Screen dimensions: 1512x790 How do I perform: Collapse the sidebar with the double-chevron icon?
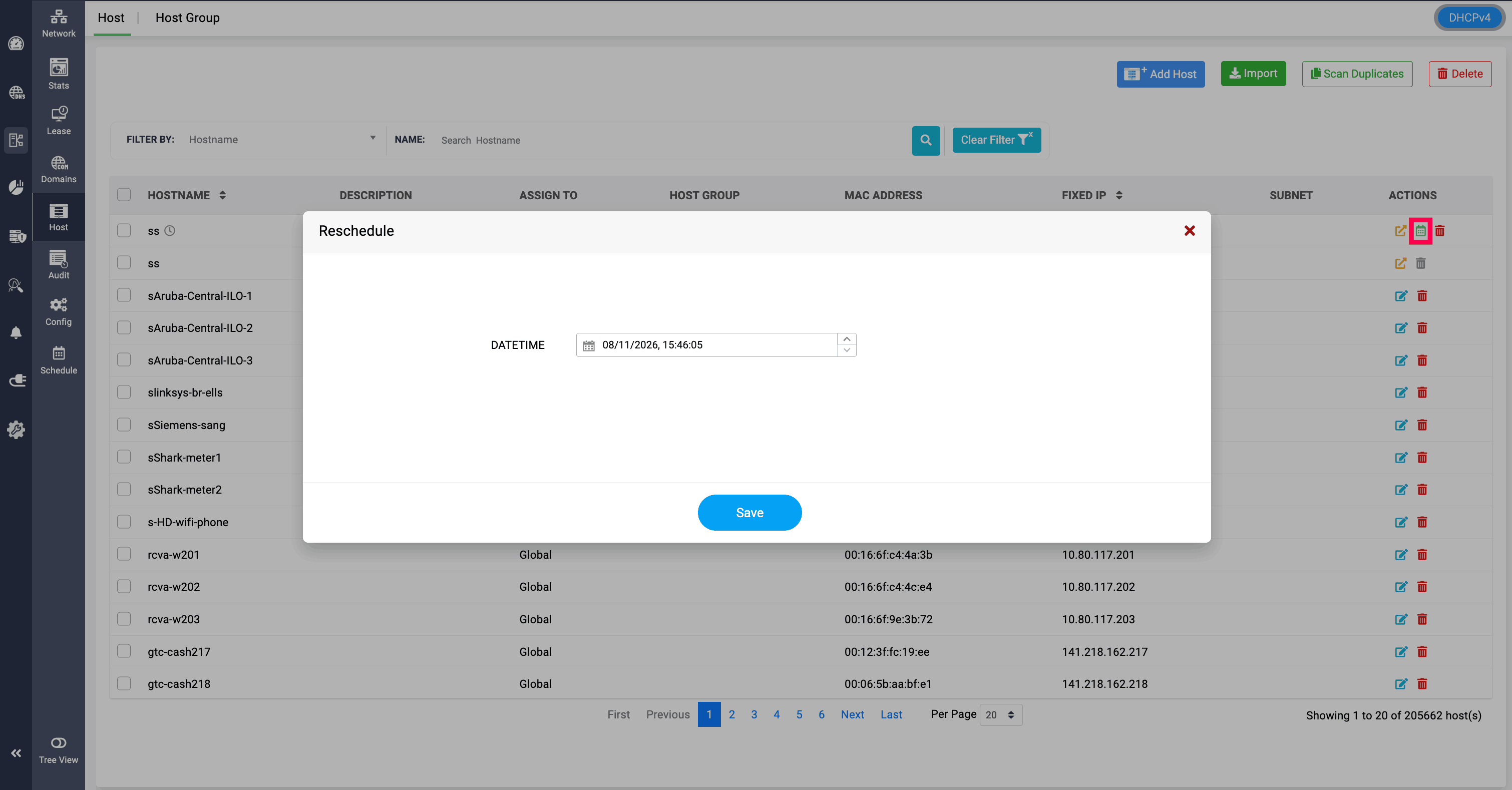(x=16, y=753)
